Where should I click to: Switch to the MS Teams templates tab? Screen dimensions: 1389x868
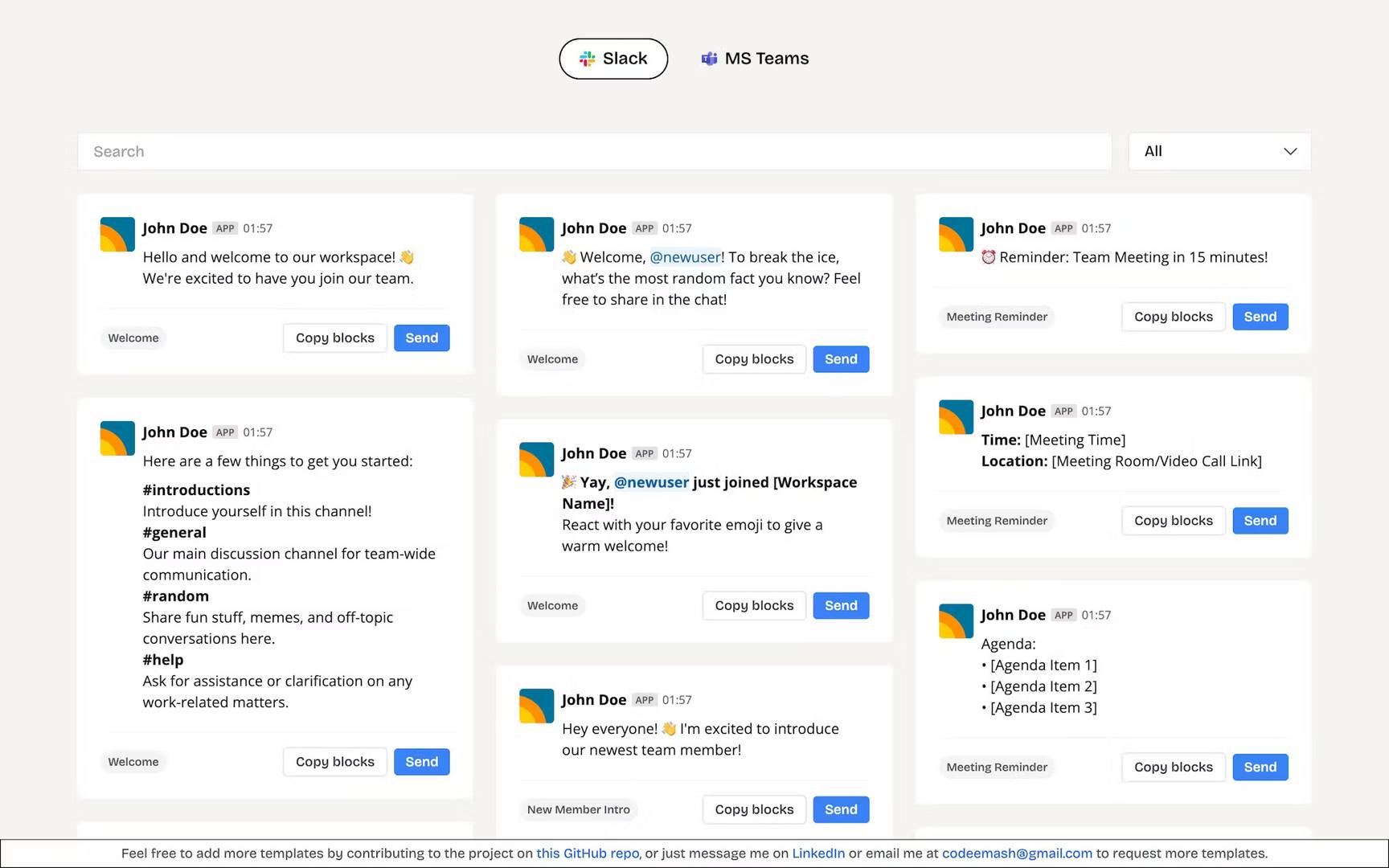coord(755,59)
